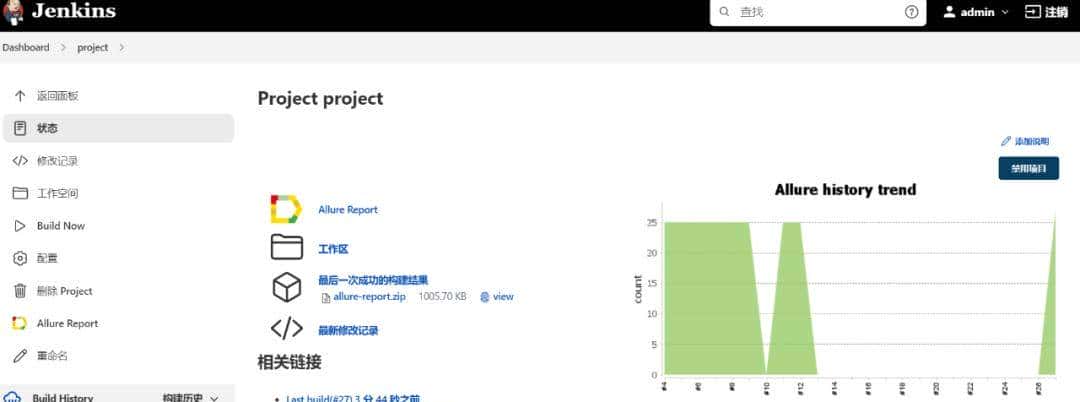Click the search magnifier icon

click(x=724, y=12)
